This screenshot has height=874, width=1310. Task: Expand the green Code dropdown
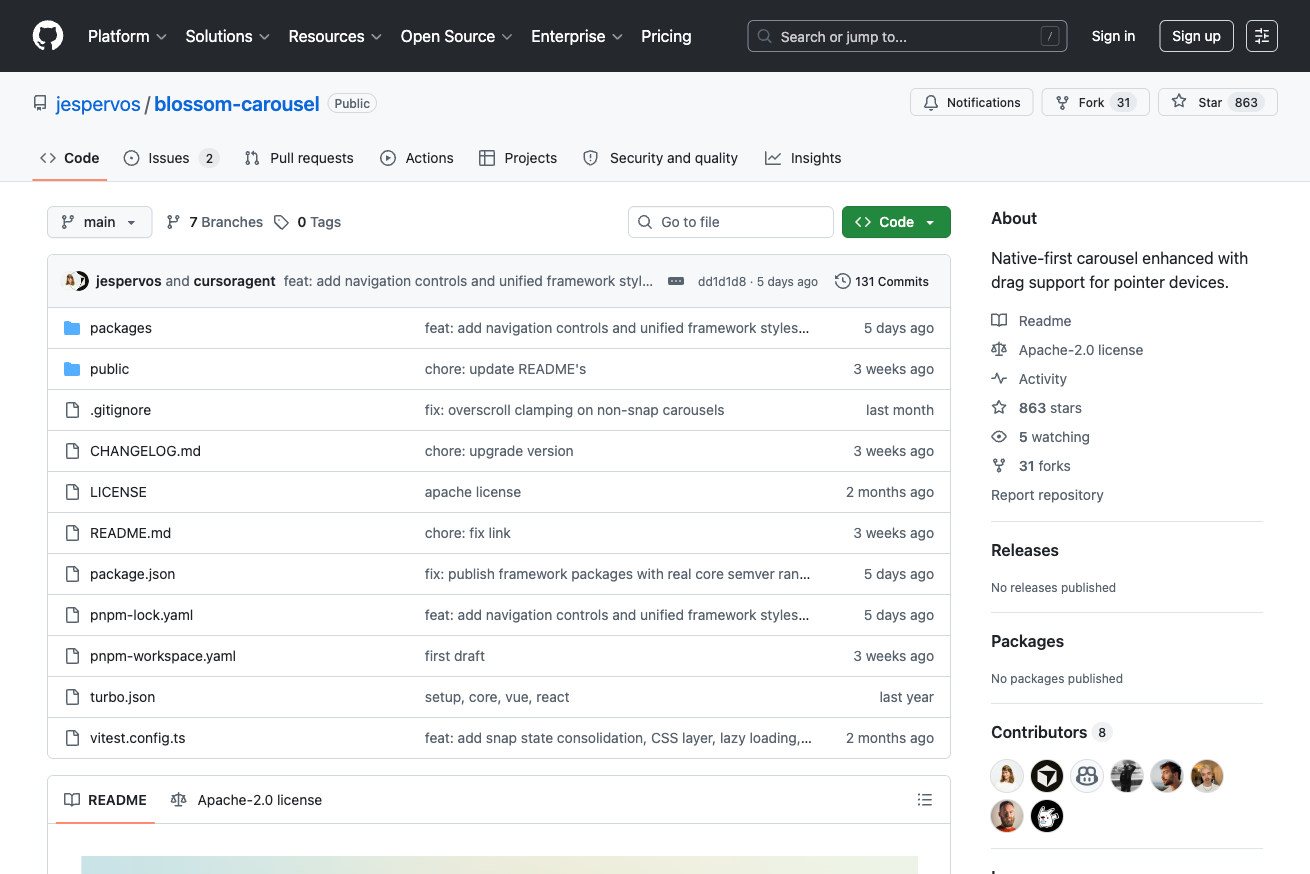tap(896, 222)
